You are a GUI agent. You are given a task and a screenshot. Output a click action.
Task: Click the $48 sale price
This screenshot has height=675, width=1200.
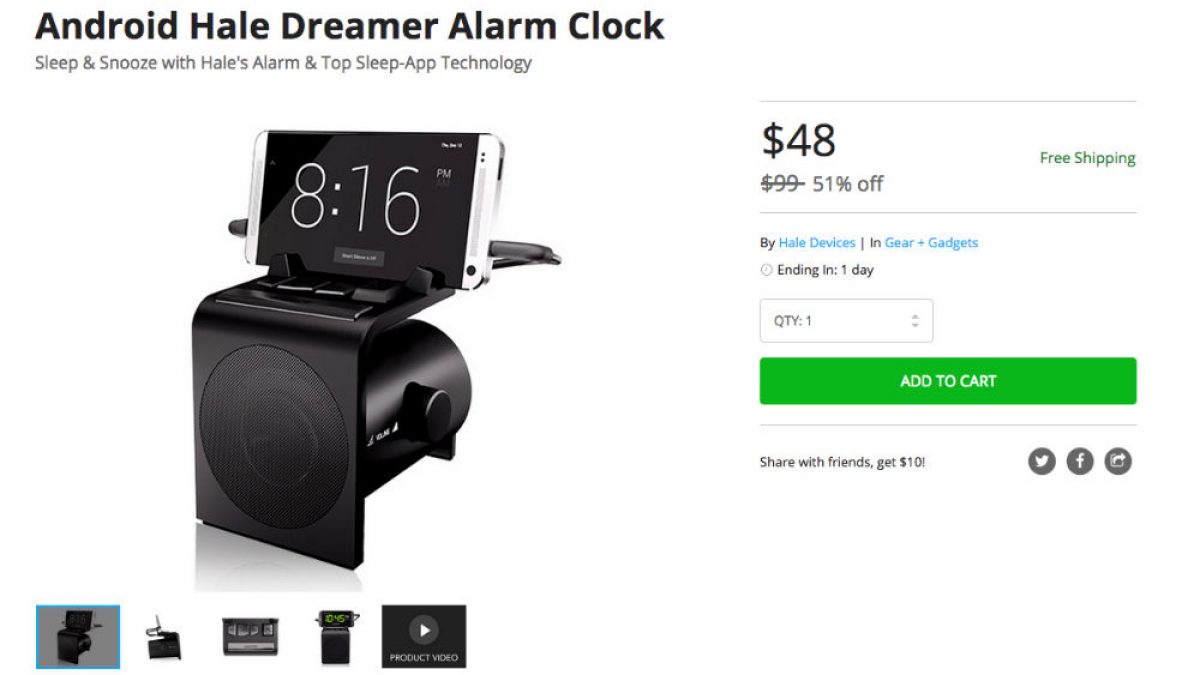[x=798, y=140]
